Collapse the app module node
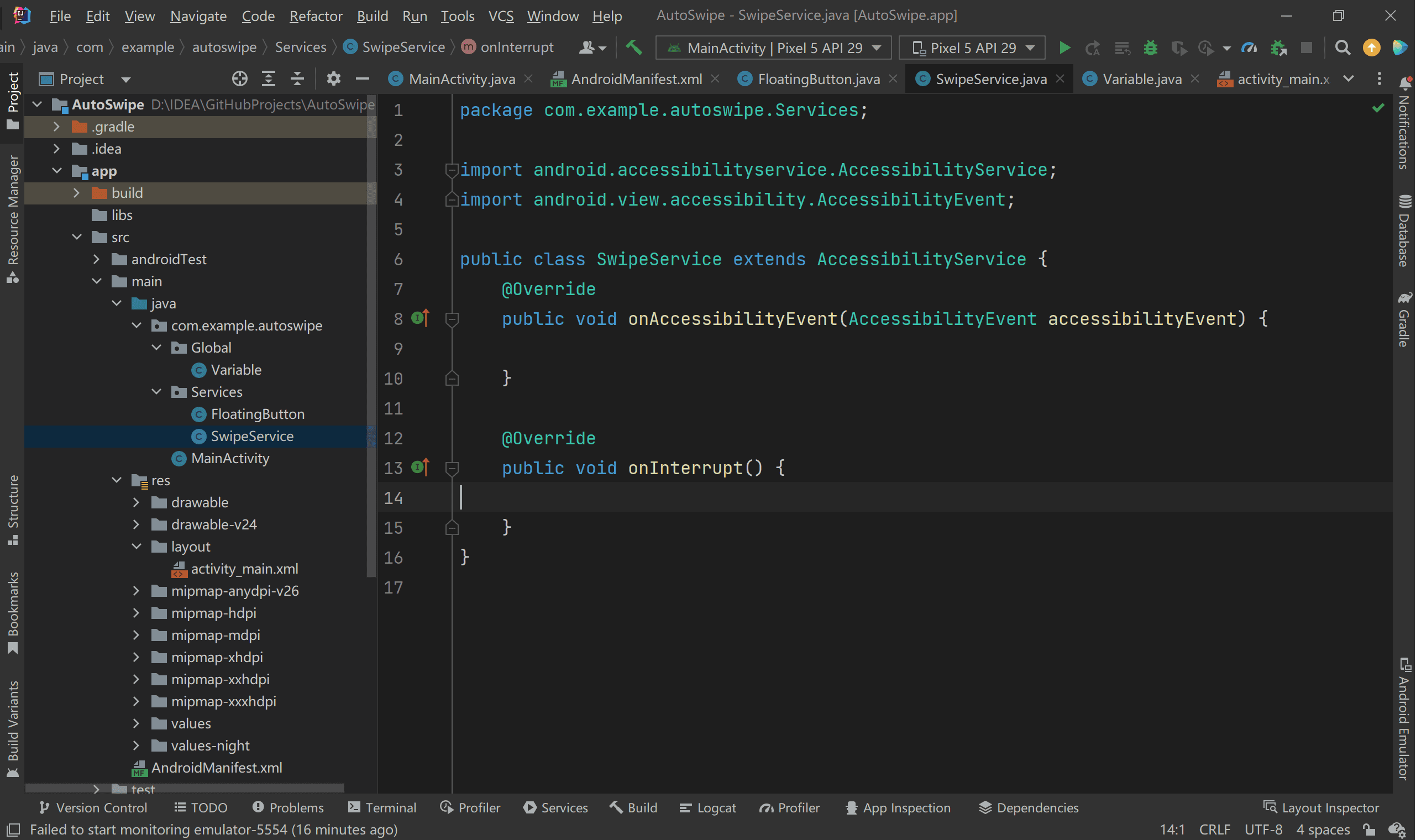1416x840 pixels. click(x=56, y=171)
